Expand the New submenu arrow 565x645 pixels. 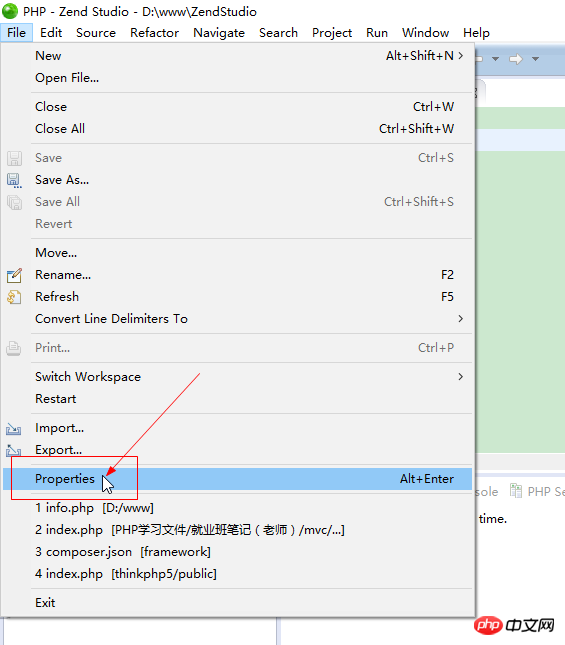coord(461,56)
